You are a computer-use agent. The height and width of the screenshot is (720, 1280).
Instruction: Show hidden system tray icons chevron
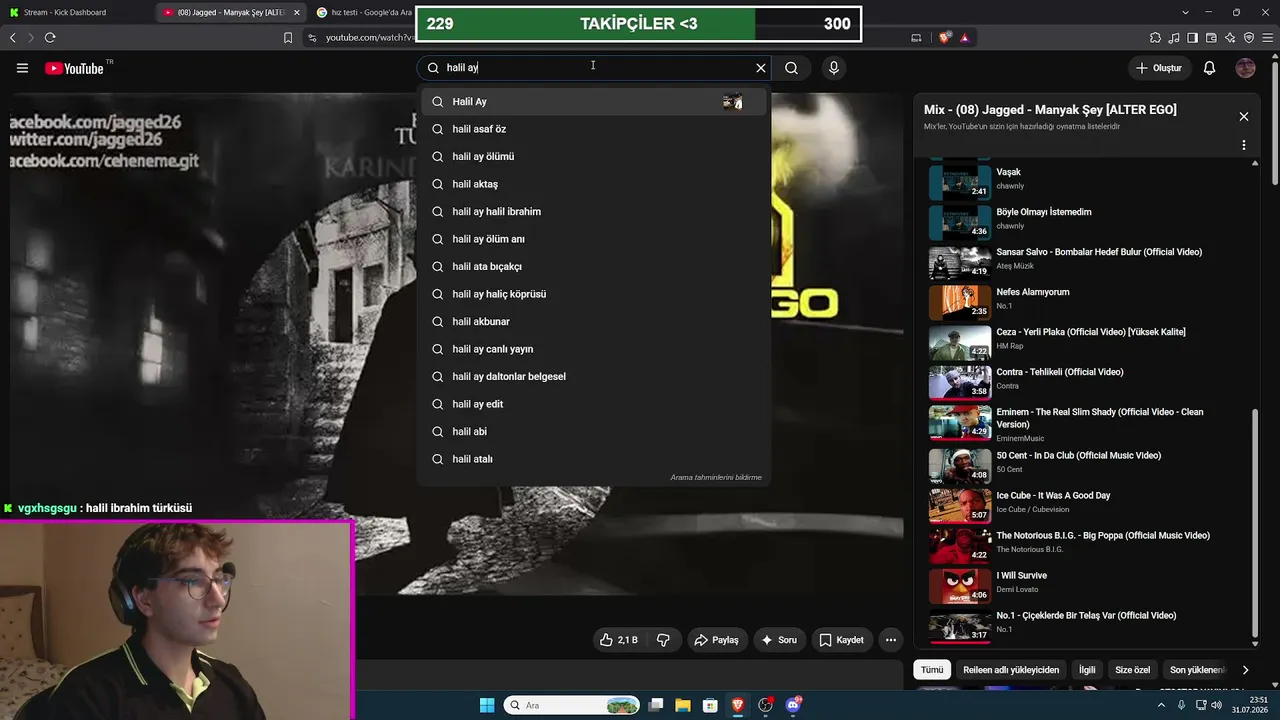1161,705
